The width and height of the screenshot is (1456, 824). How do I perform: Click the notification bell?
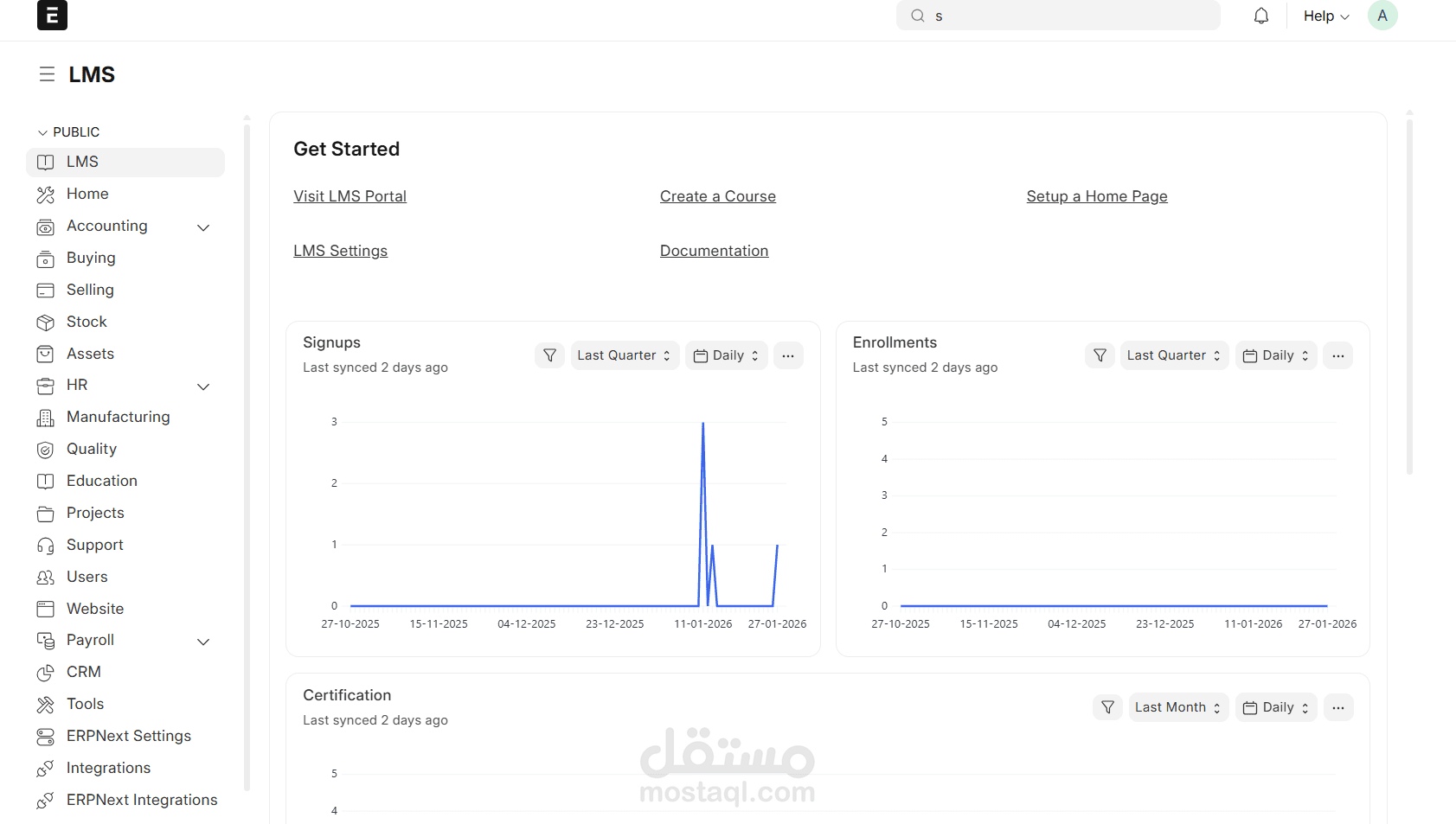[x=1260, y=15]
